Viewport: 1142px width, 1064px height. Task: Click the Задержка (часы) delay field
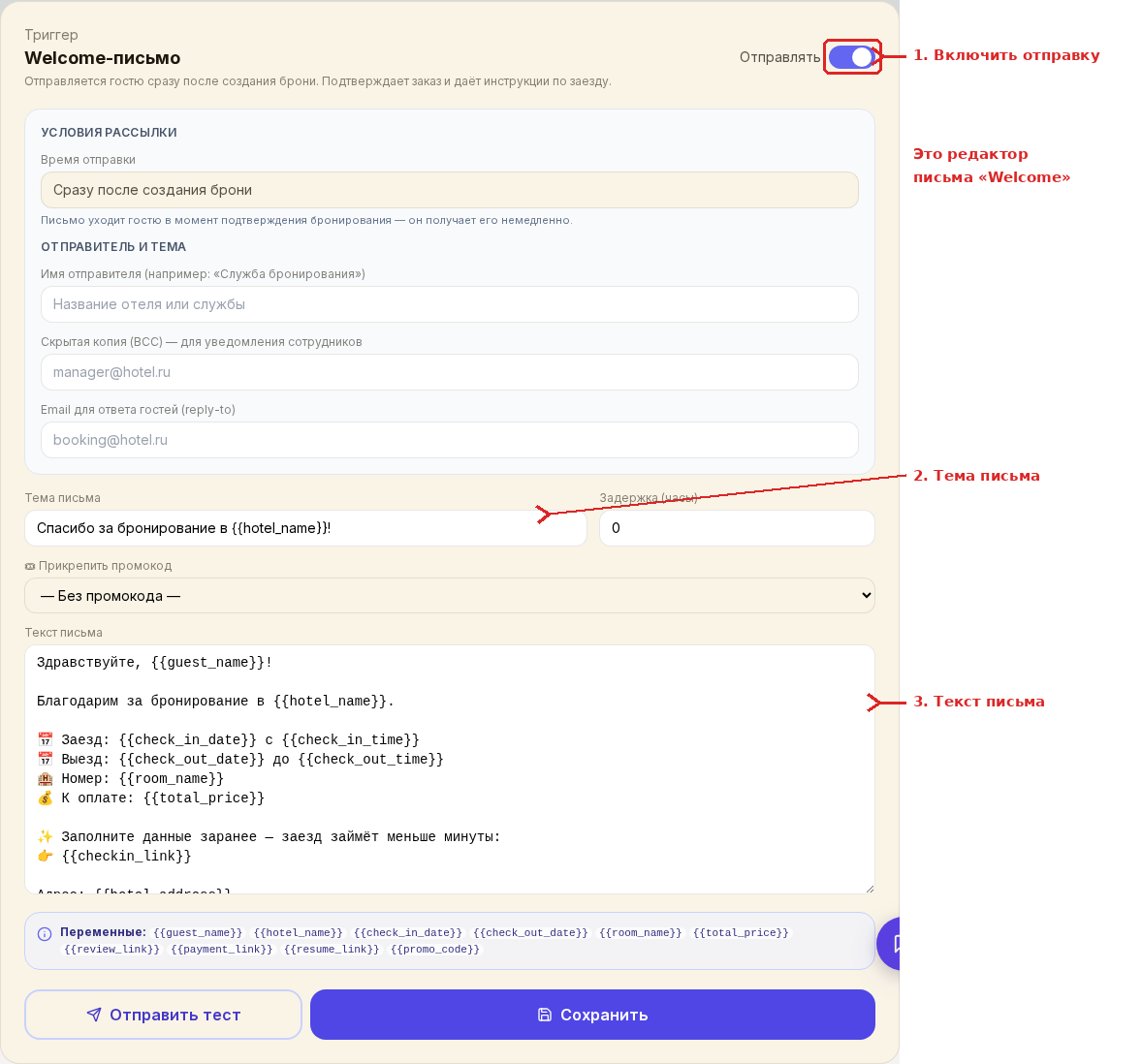[x=737, y=528]
